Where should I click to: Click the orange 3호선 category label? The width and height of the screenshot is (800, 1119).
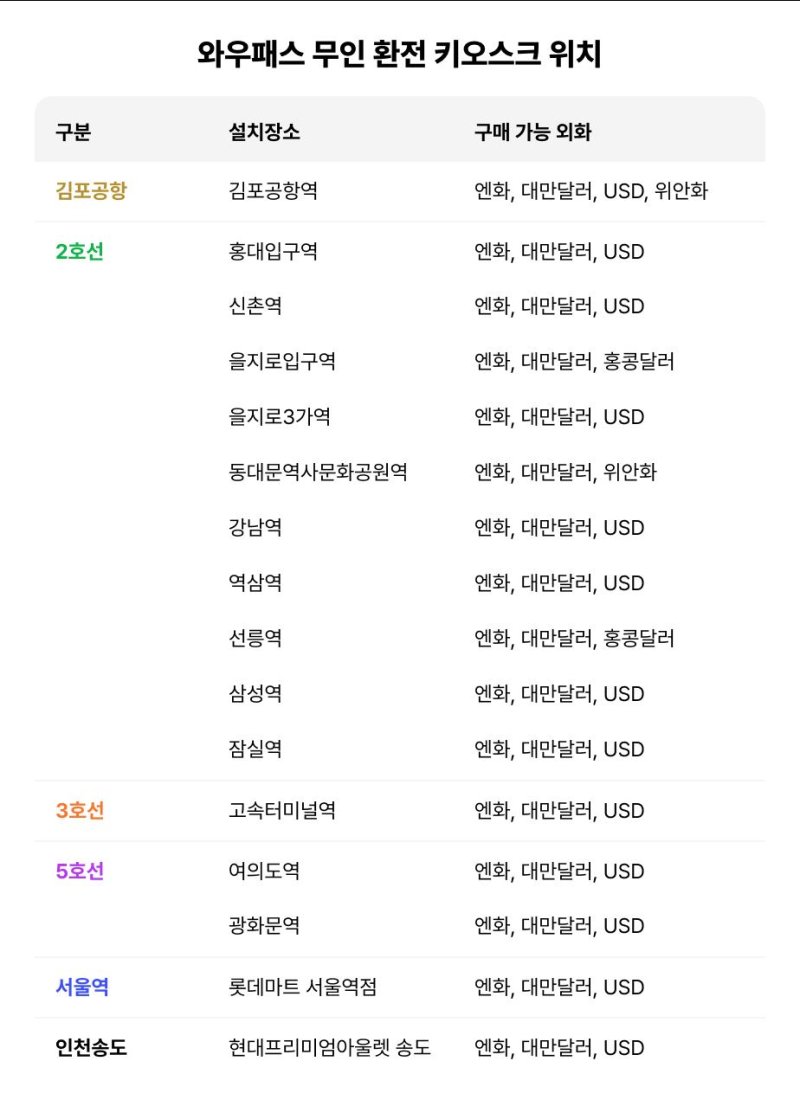79,811
